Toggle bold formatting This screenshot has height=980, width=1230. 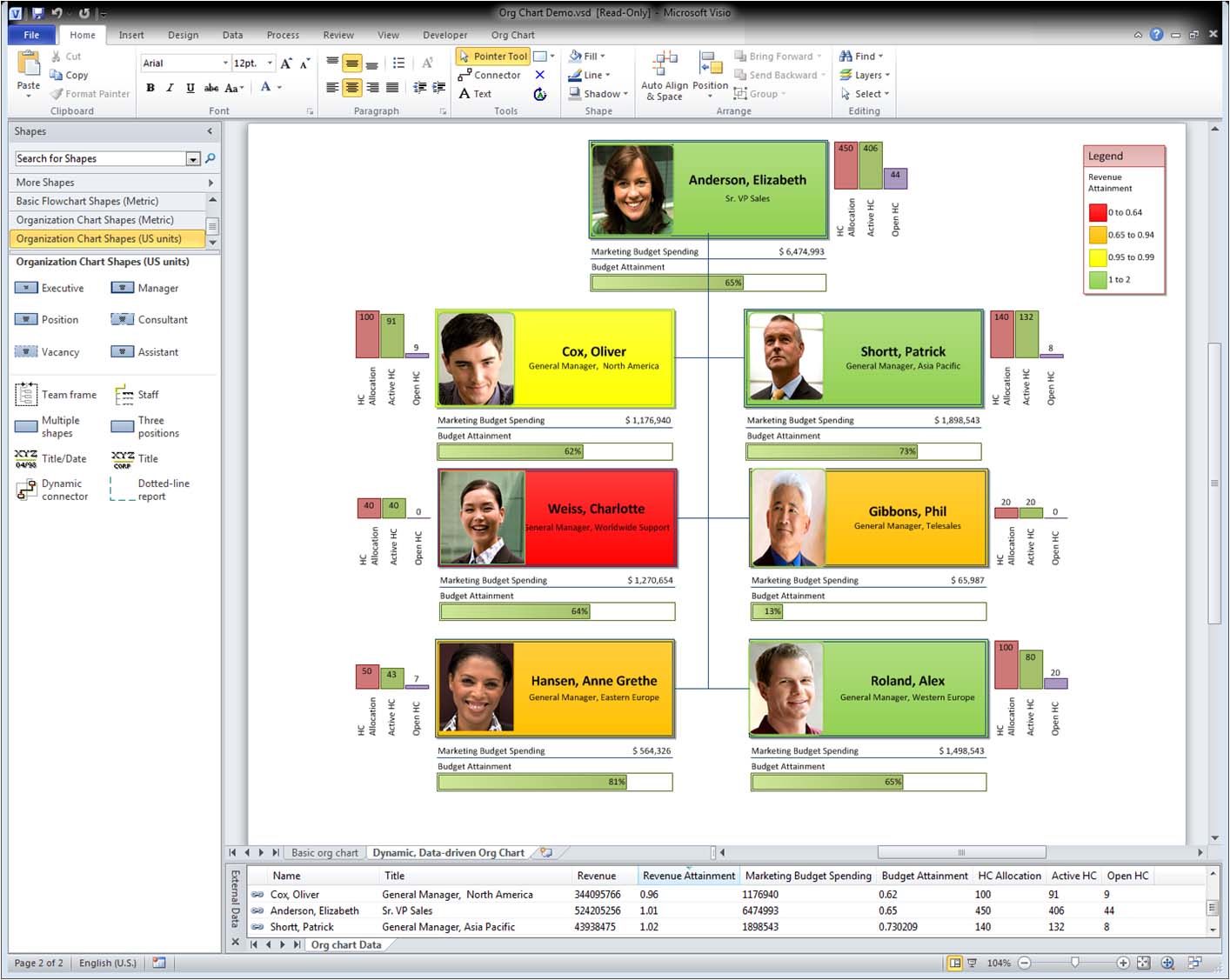click(150, 88)
